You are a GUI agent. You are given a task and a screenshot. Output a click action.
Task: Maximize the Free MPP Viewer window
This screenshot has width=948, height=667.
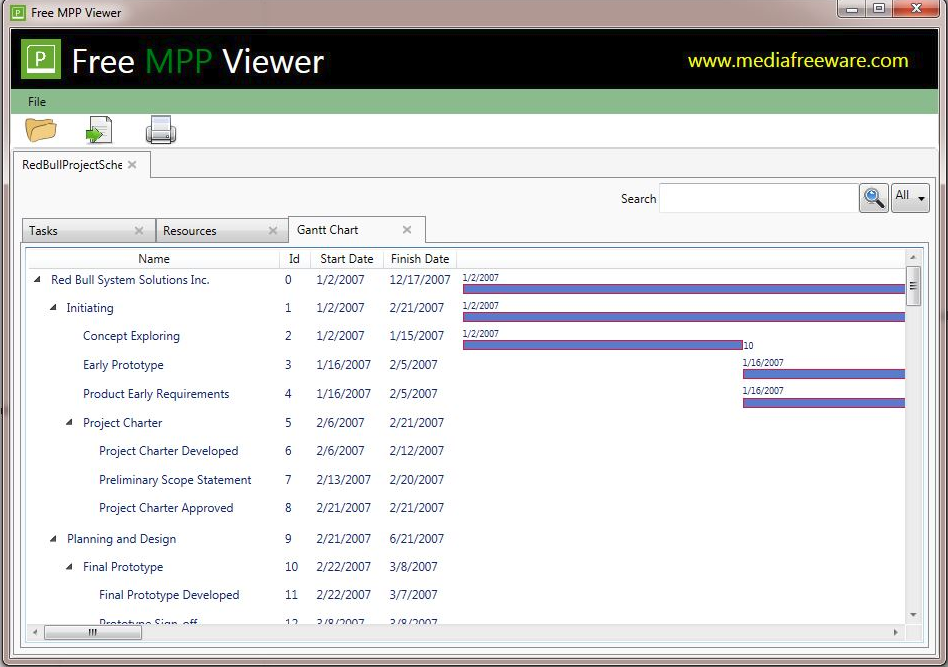click(x=879, y=8)
